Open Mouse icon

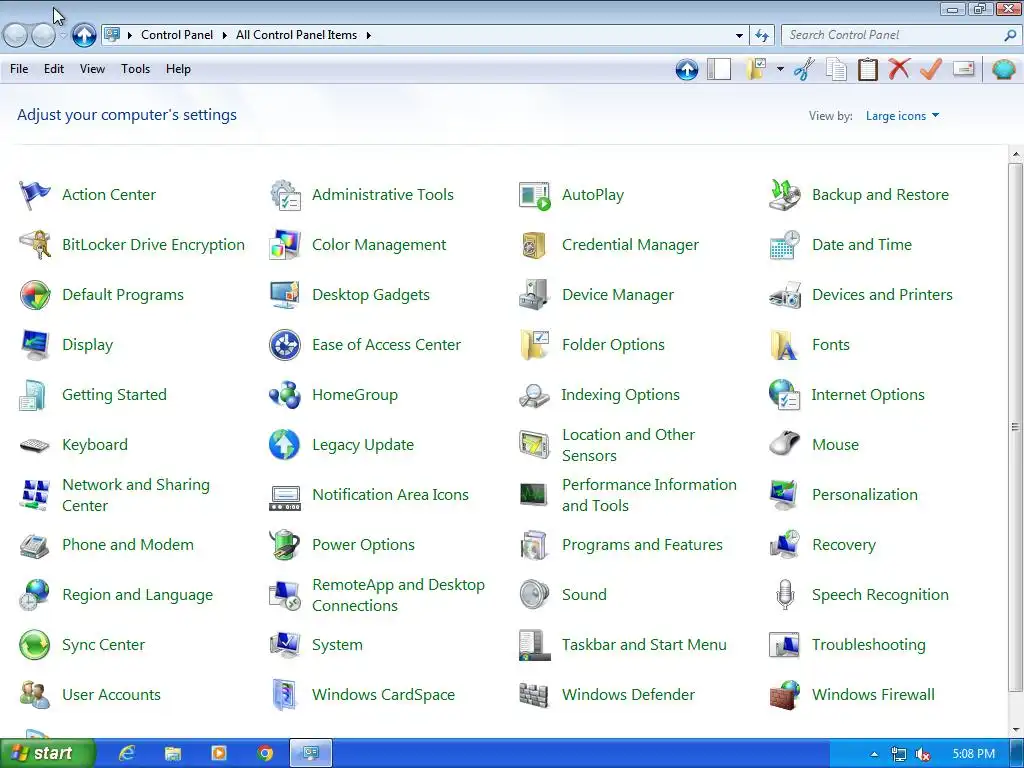pos(784,444)
